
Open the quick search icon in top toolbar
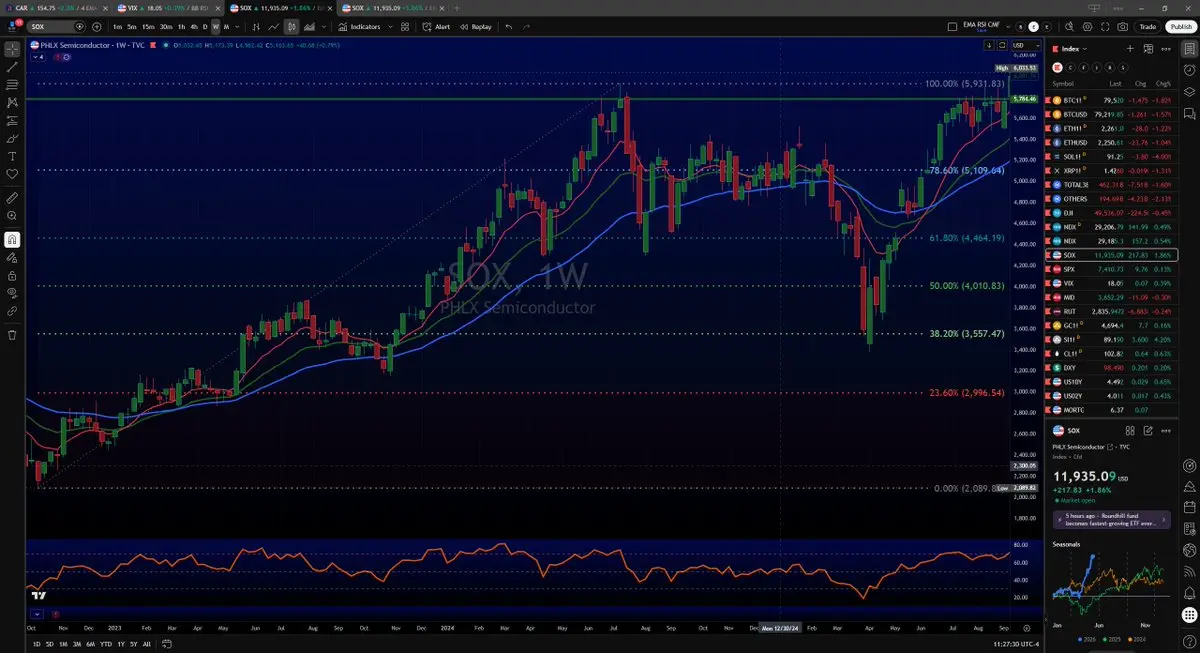[x=1069, y=26]
